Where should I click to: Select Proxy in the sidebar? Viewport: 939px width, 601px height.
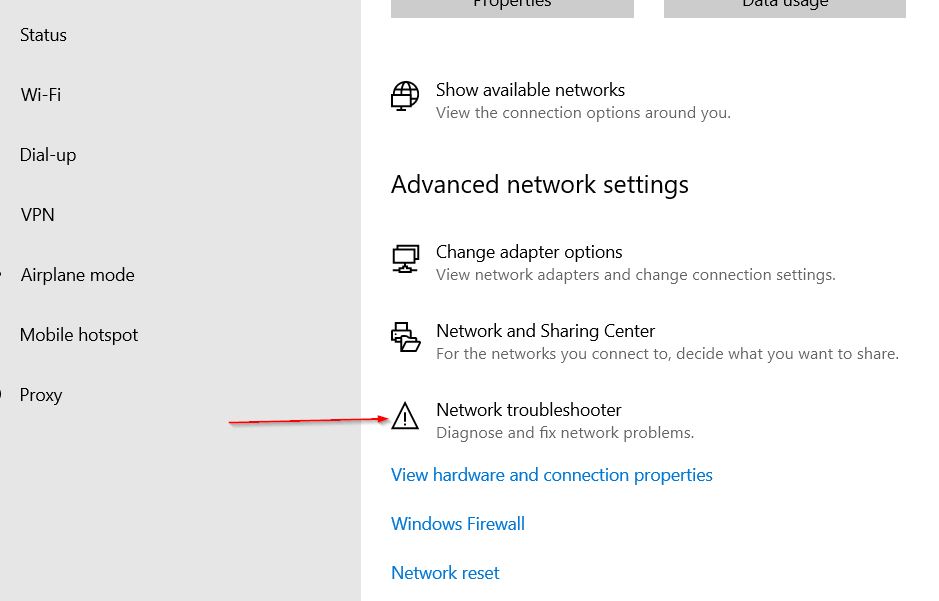(x=41, y=395)
